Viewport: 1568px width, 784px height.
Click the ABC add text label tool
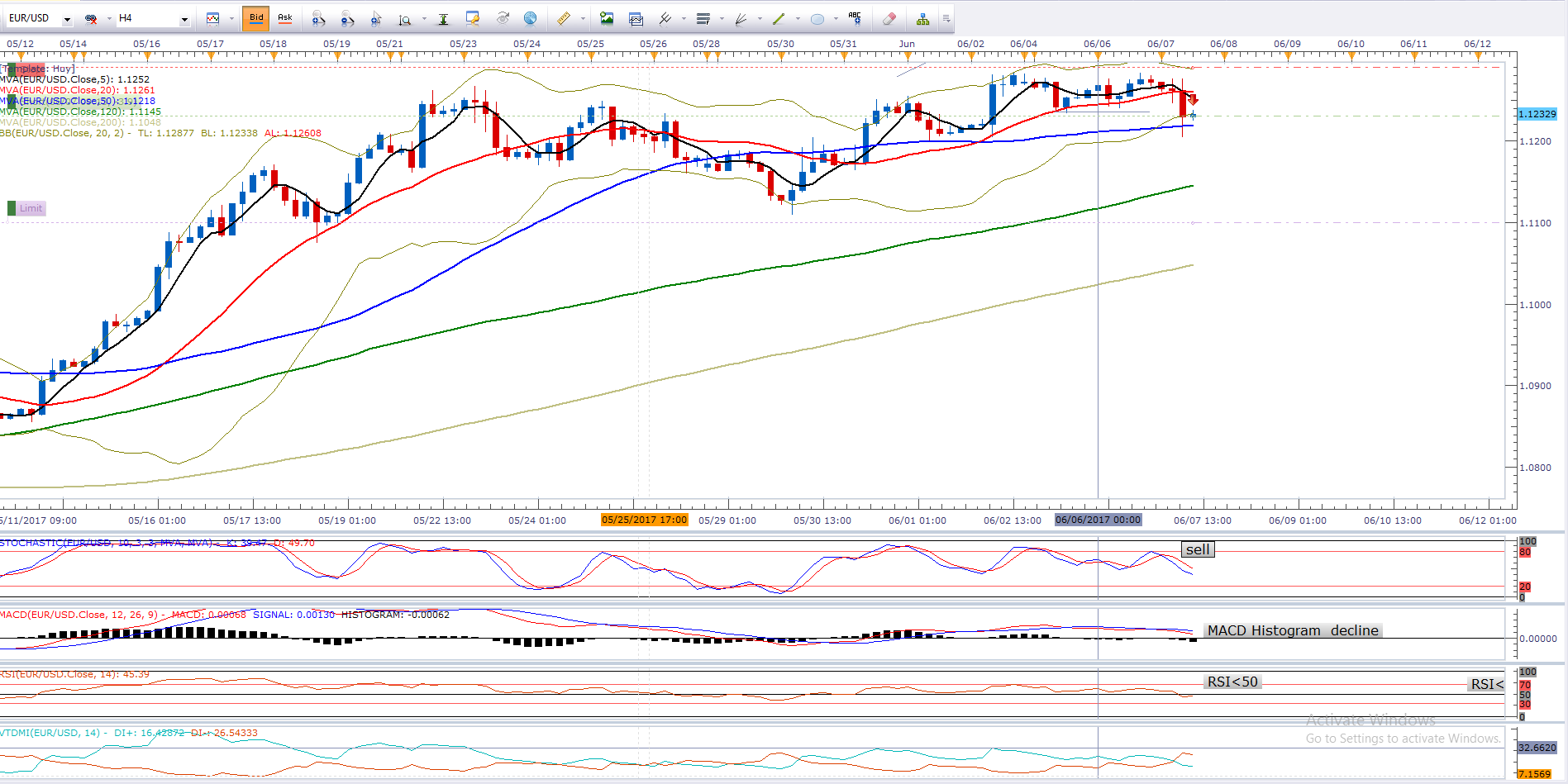[855, 18]
